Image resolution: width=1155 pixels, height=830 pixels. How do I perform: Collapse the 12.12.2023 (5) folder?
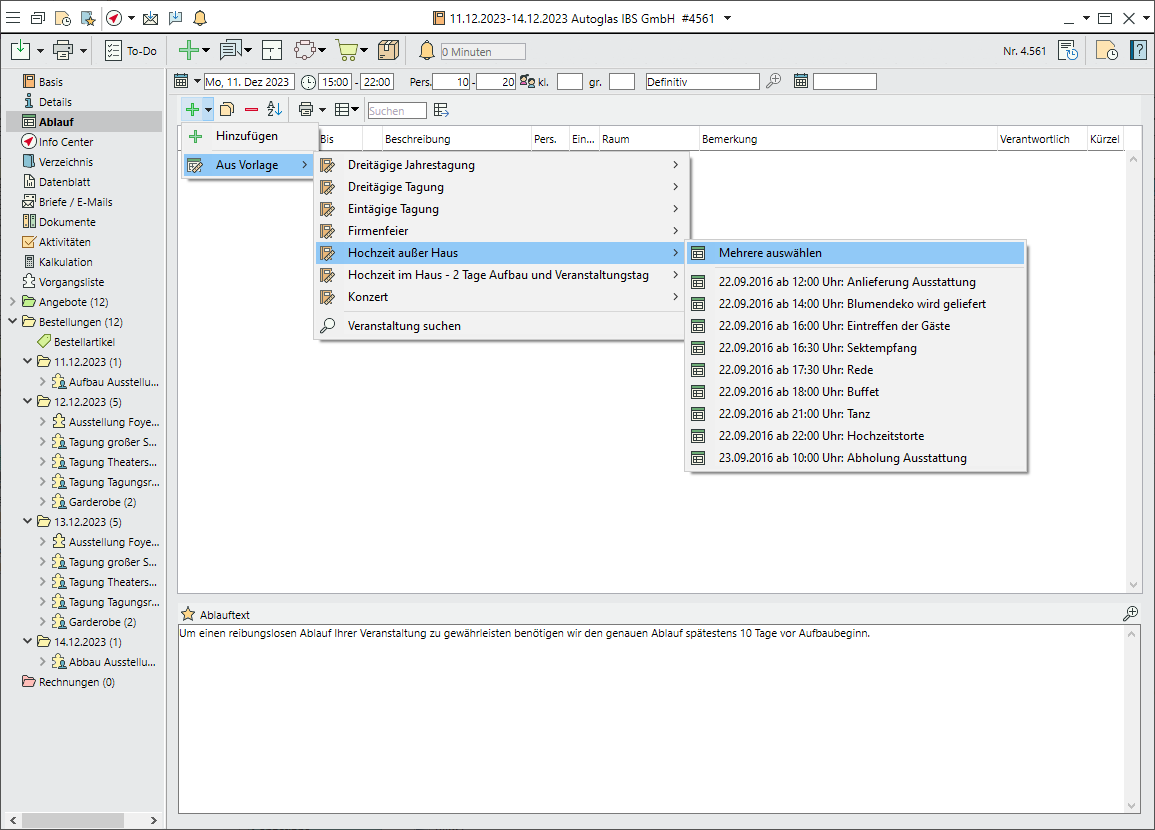pyautogui.click(x=28, y=402)
